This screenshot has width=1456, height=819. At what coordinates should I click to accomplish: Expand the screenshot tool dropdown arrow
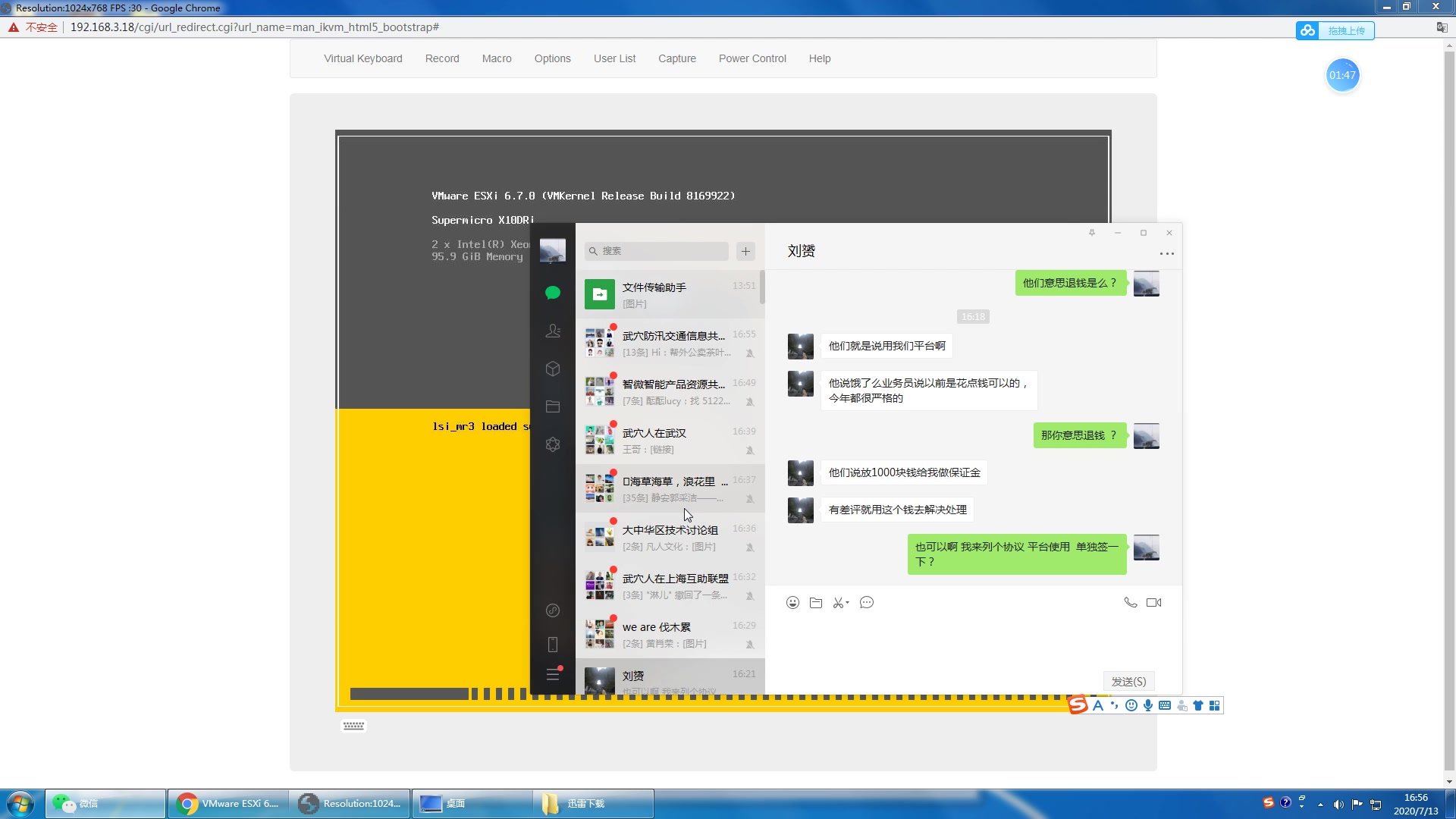(x=848, y=603)
